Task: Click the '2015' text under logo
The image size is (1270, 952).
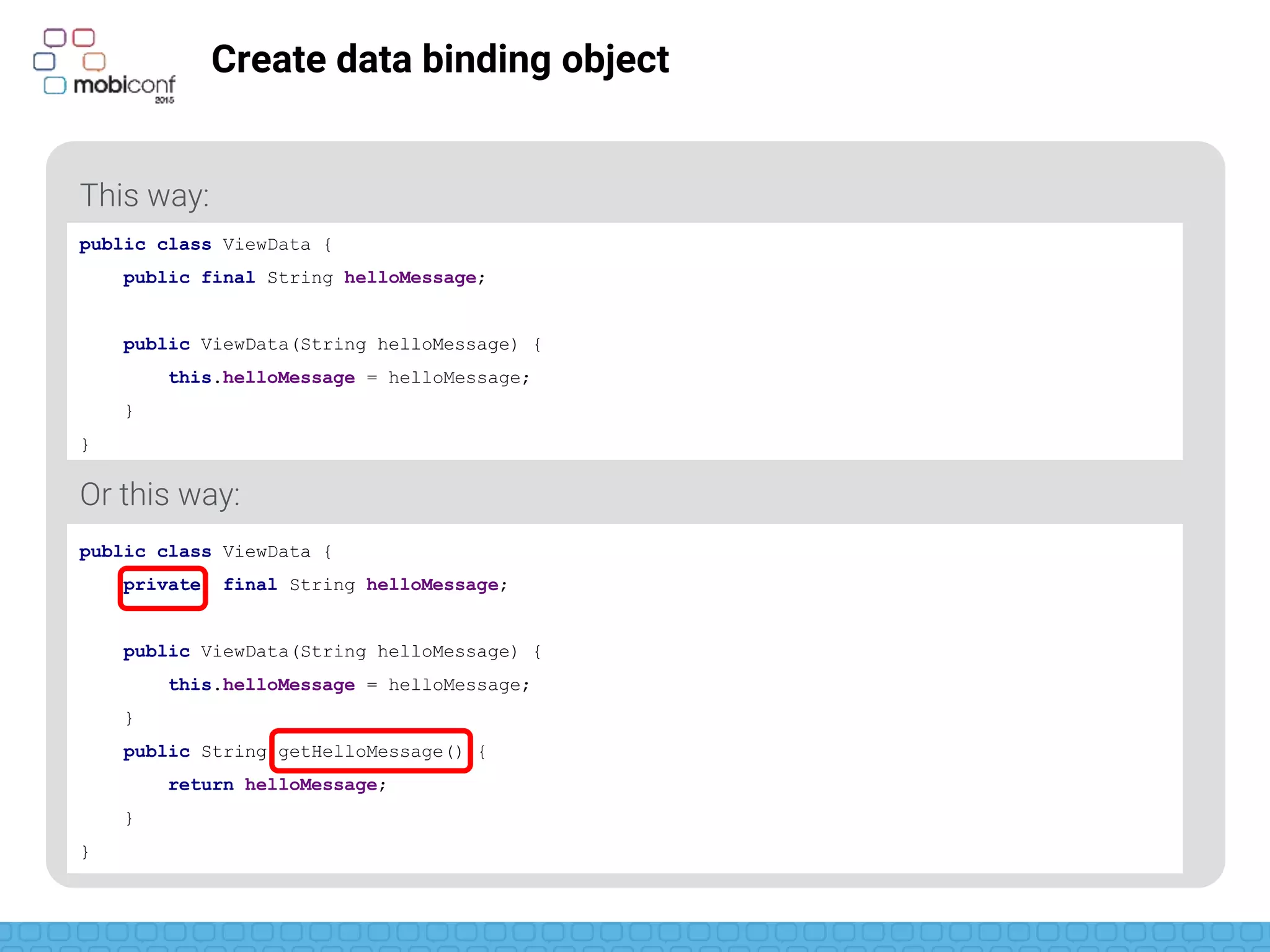Action: pyautogui.click(x=164, y=100)
